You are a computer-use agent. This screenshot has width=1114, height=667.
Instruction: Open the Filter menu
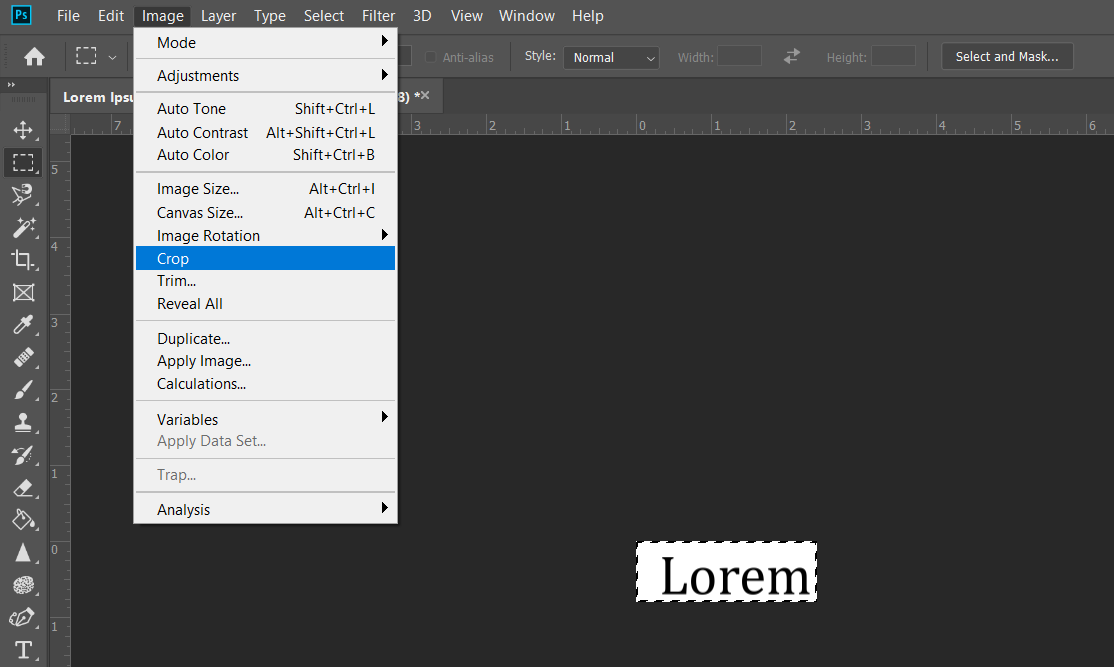378,15
